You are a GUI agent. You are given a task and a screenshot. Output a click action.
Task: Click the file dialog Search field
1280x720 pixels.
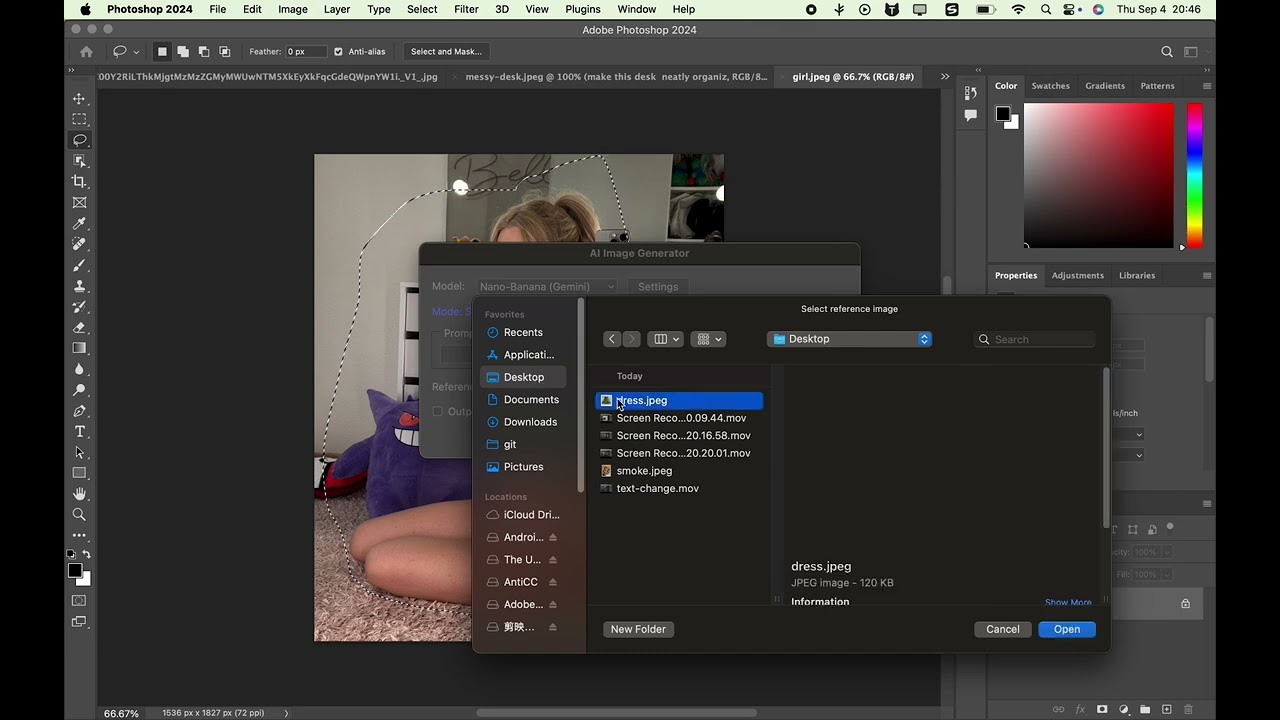click(1034, 339)
